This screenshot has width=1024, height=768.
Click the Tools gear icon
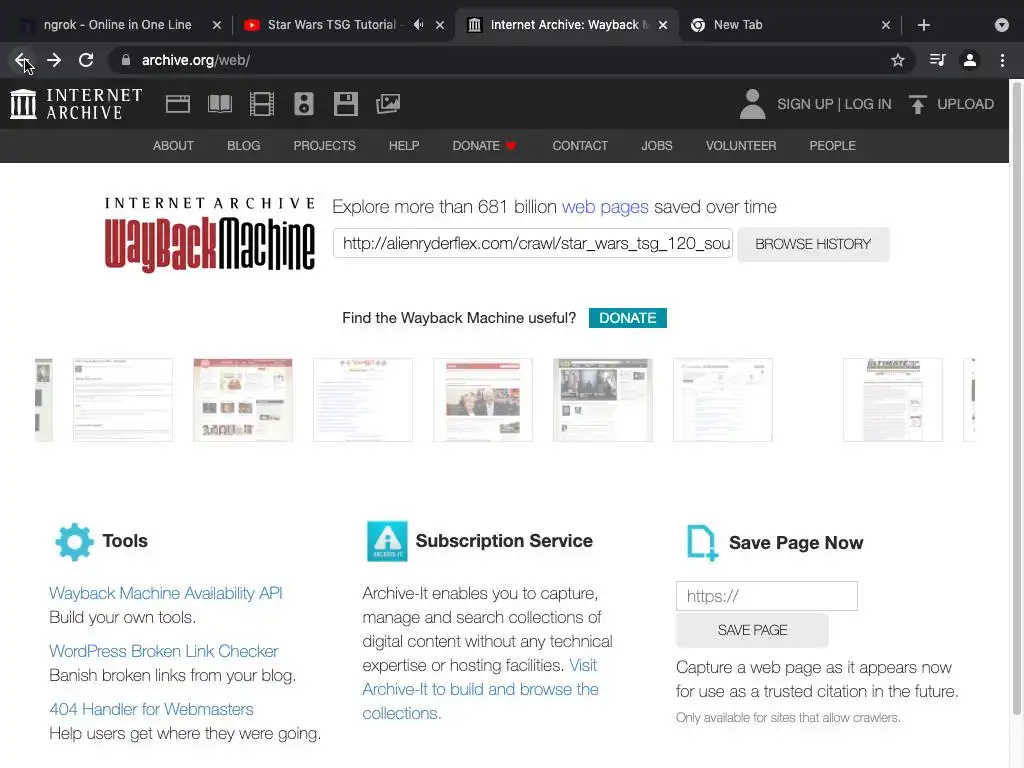74,541
